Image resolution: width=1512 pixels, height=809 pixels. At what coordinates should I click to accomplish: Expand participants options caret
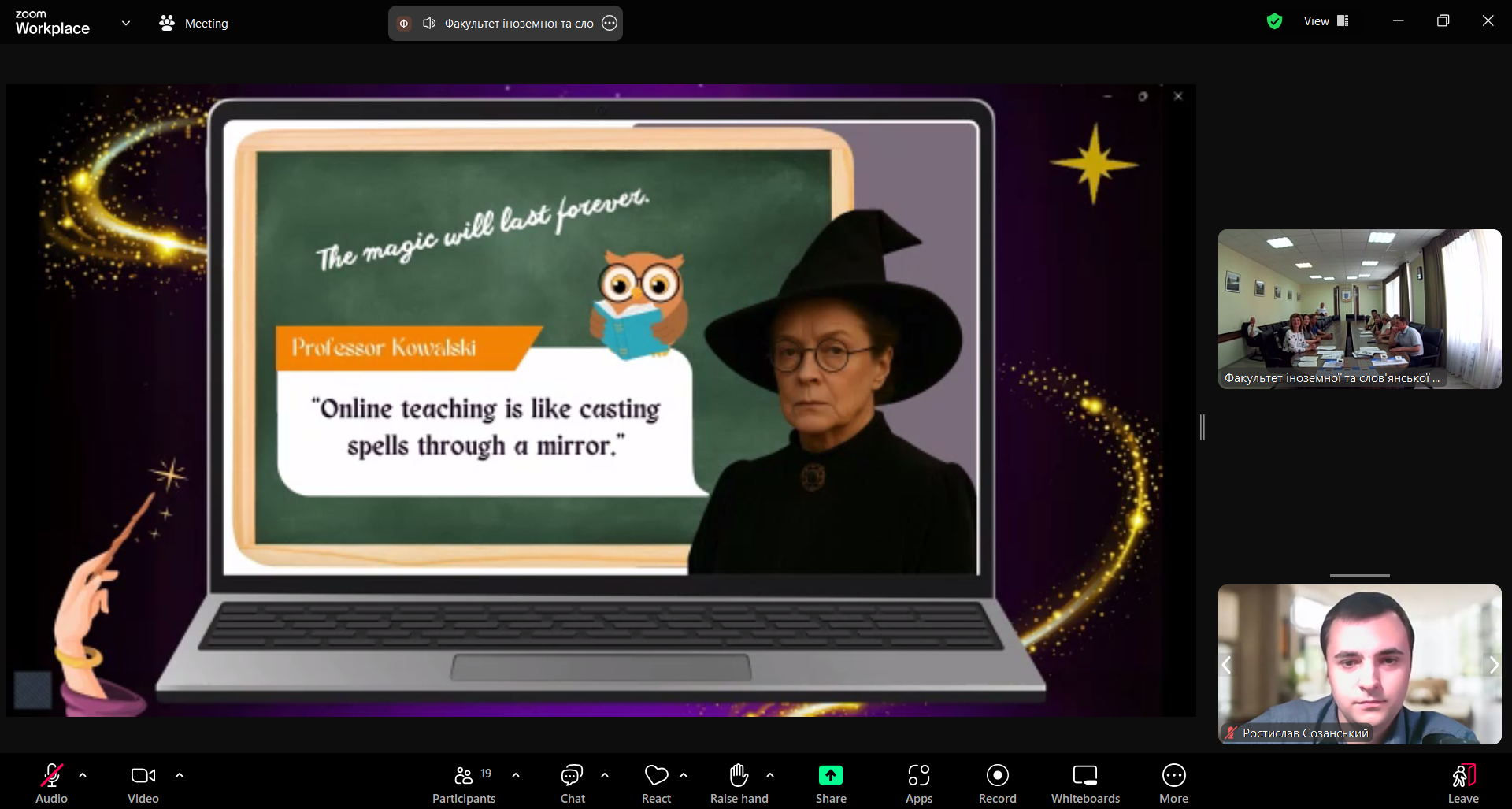tap(516, 775)
